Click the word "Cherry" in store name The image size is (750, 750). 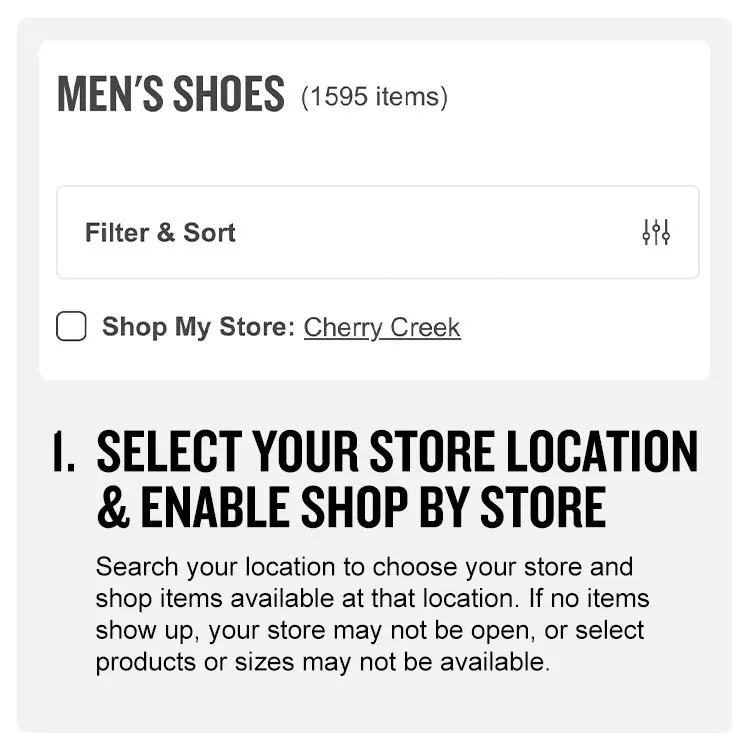click(339, 327)
